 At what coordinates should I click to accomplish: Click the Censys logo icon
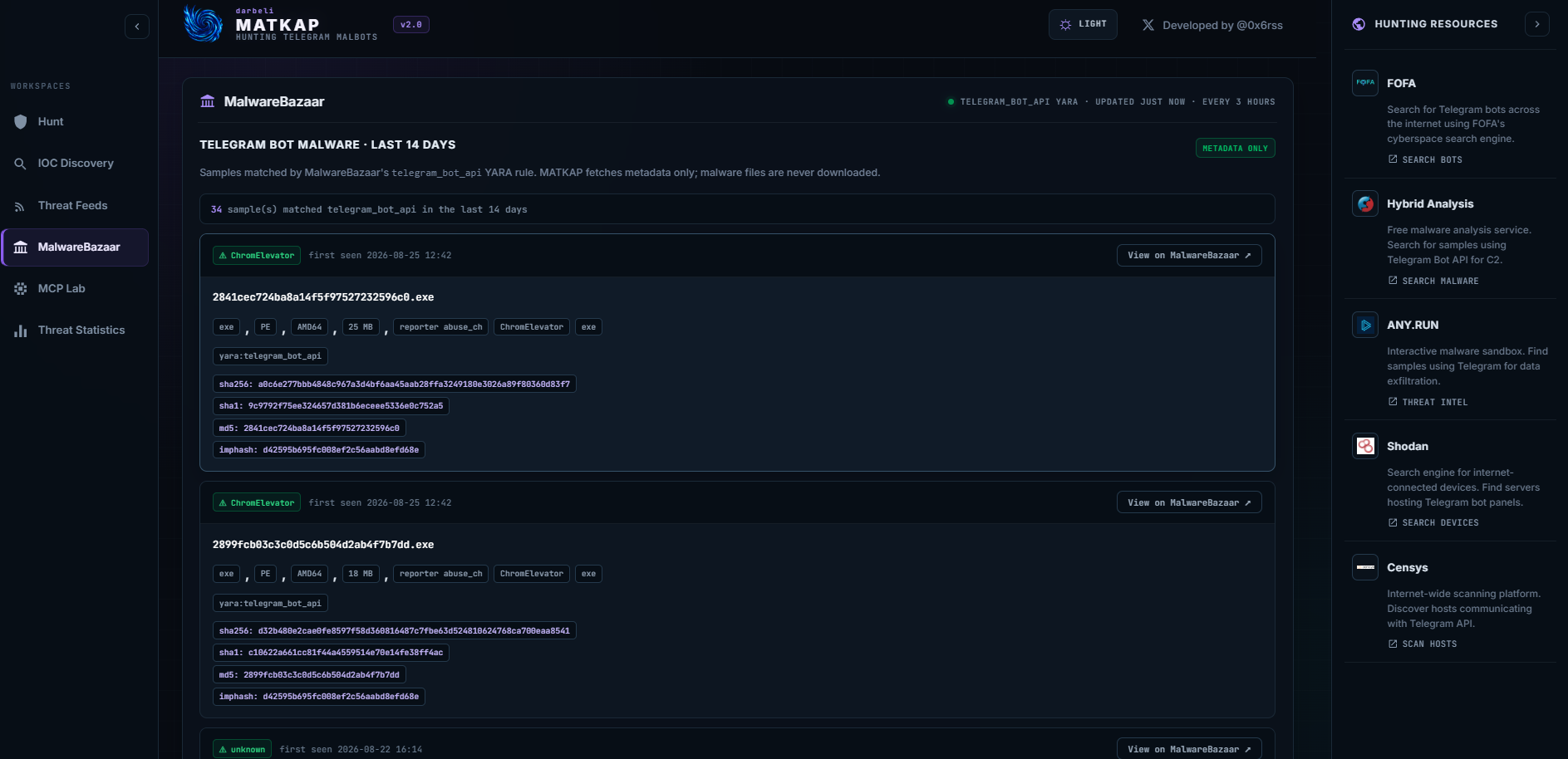tap(1365, 567)
